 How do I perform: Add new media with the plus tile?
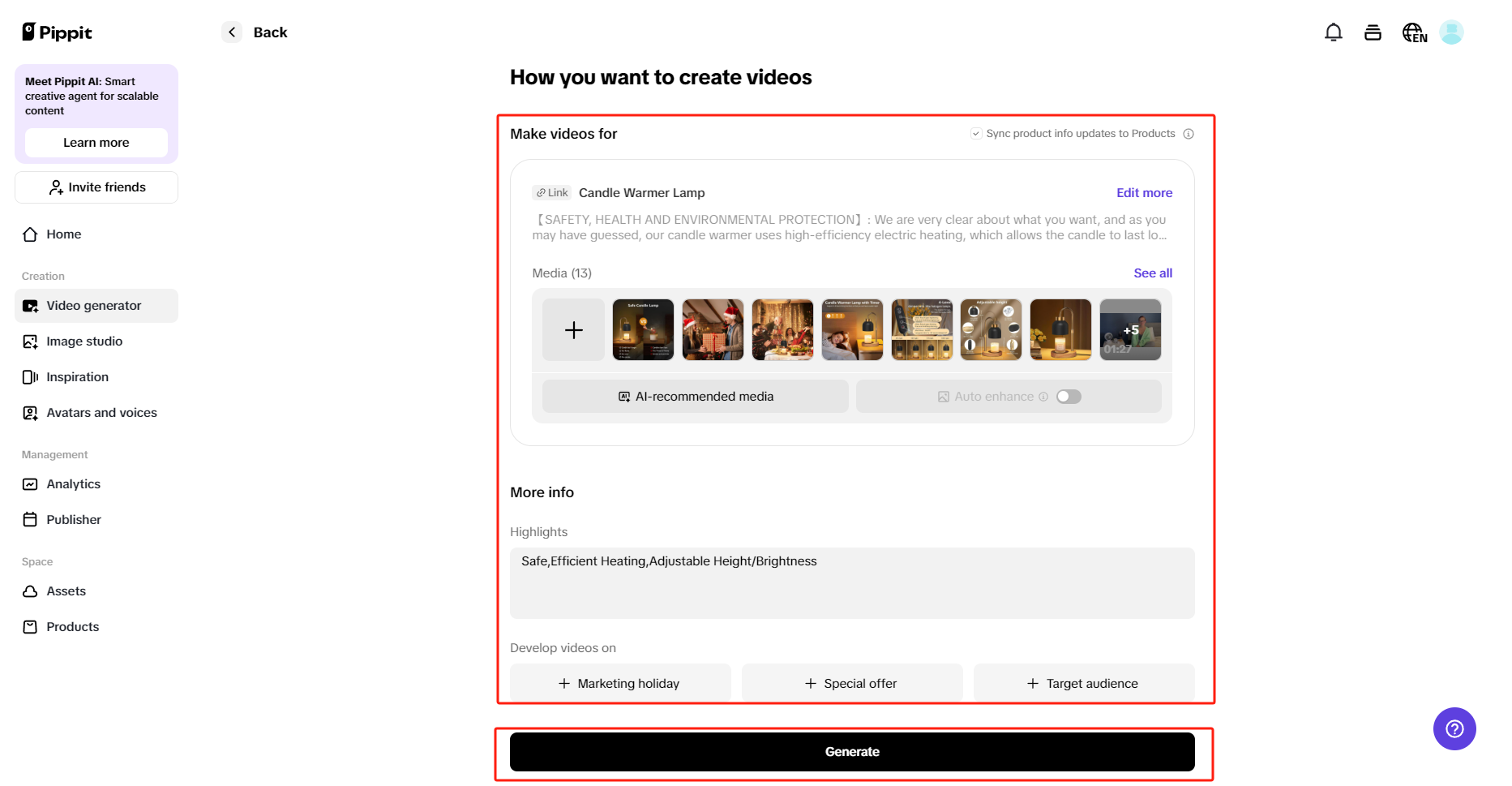click(x=574, y=330)
